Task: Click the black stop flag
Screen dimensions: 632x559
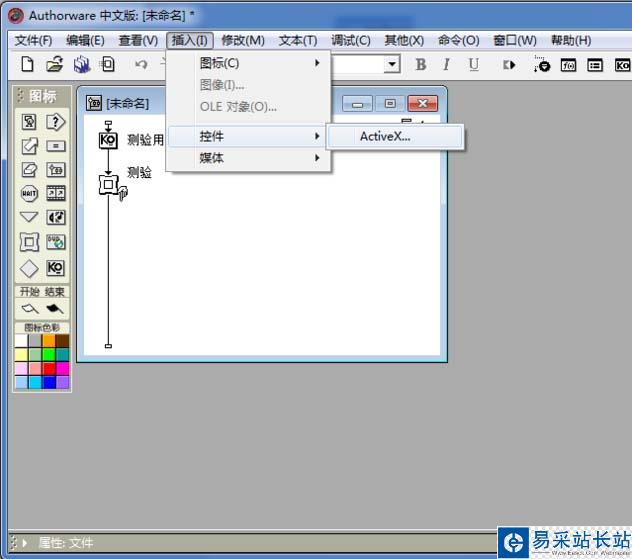Action: pos(54,309)
